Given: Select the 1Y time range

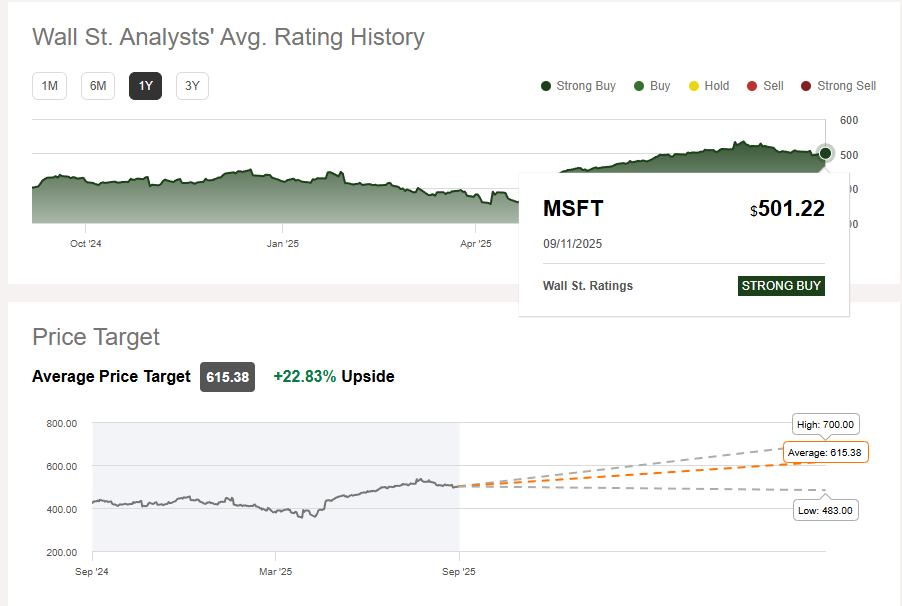Looking at the screenshot, I should 146,86.
